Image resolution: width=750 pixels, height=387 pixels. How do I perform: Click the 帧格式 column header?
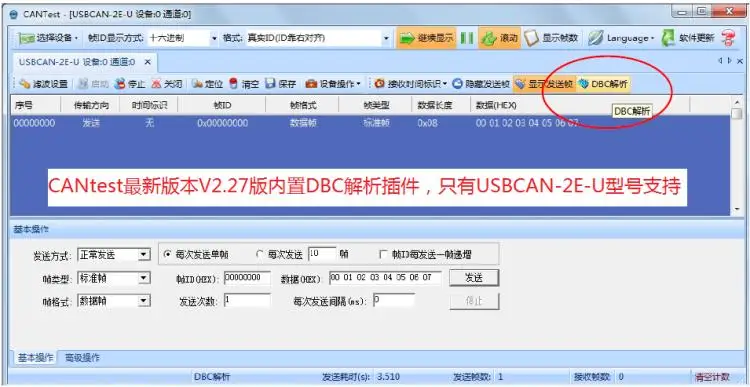[302, 105]
